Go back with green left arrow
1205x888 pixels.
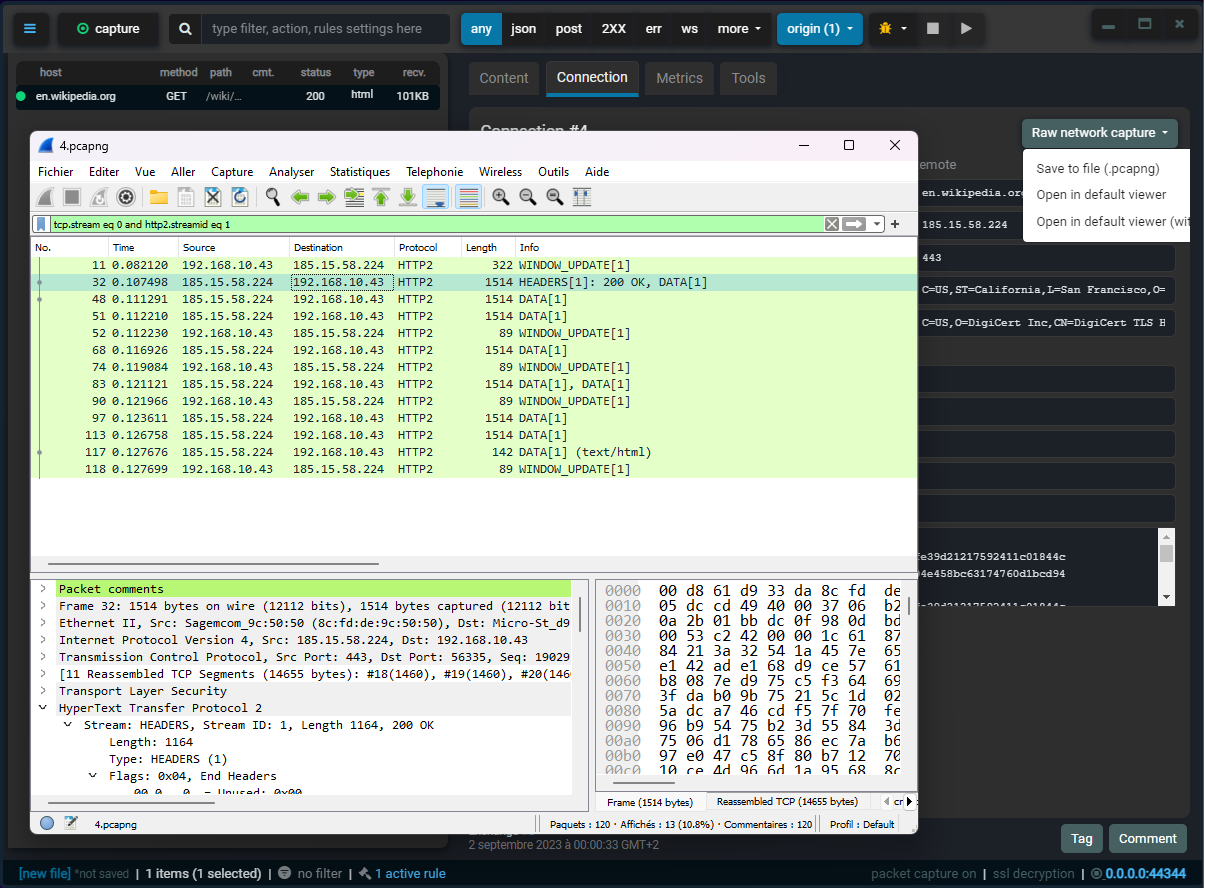300,197
